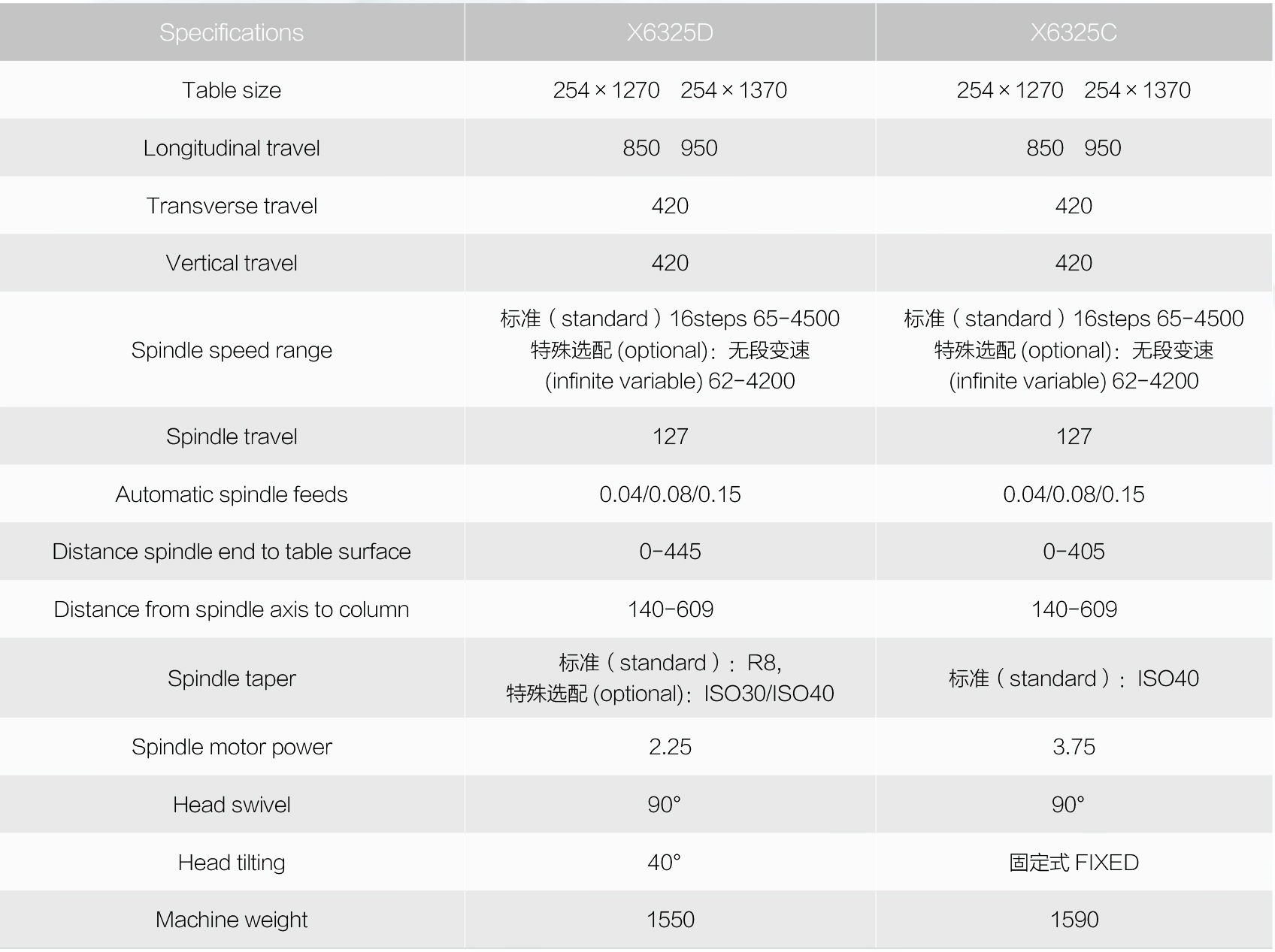Click X6325C spindle taper ISO40 cell
Image resolution: width=1275 pixels, height=952 pixels.
1074,678
